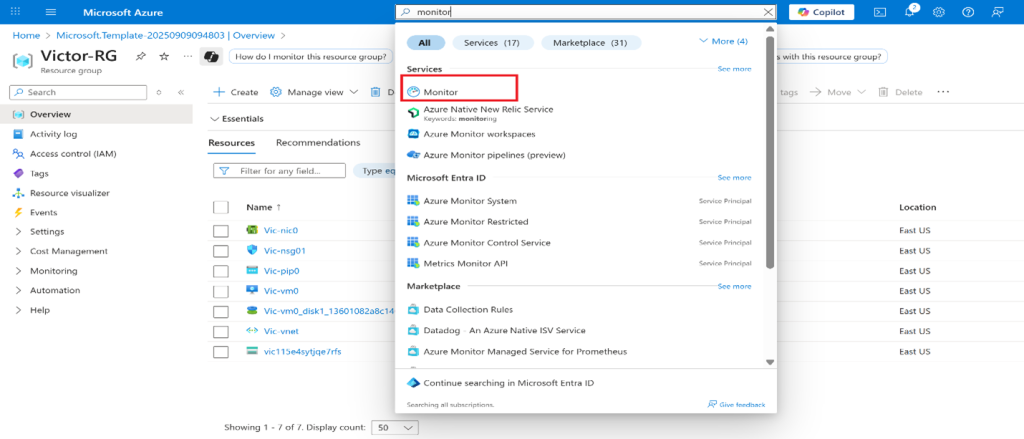Add Victor-RG to favorites star
Viewport: 1024px width, 439px height.
point(165,57)
